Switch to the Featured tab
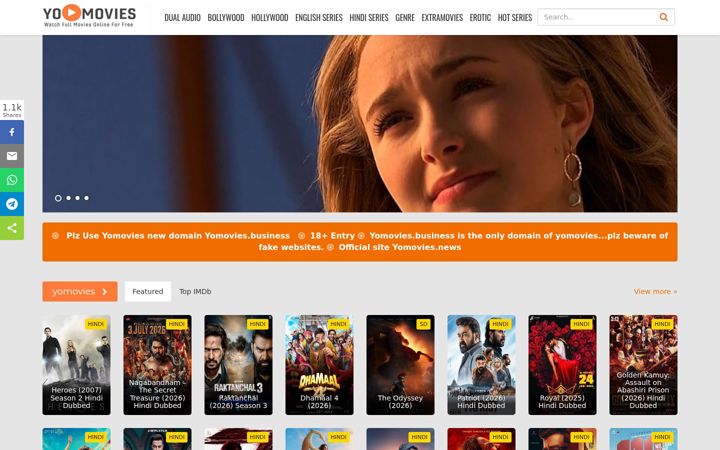The width and height of the screenshot is (720, 450). [x=148, y=292]
